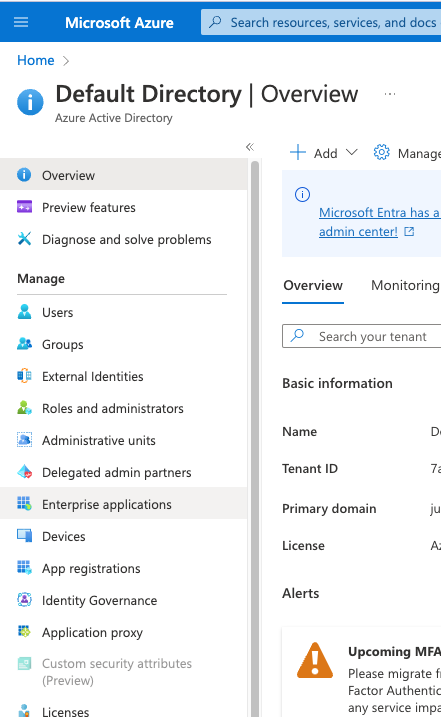Open the ellipsis more options menu

click(390, 94)
